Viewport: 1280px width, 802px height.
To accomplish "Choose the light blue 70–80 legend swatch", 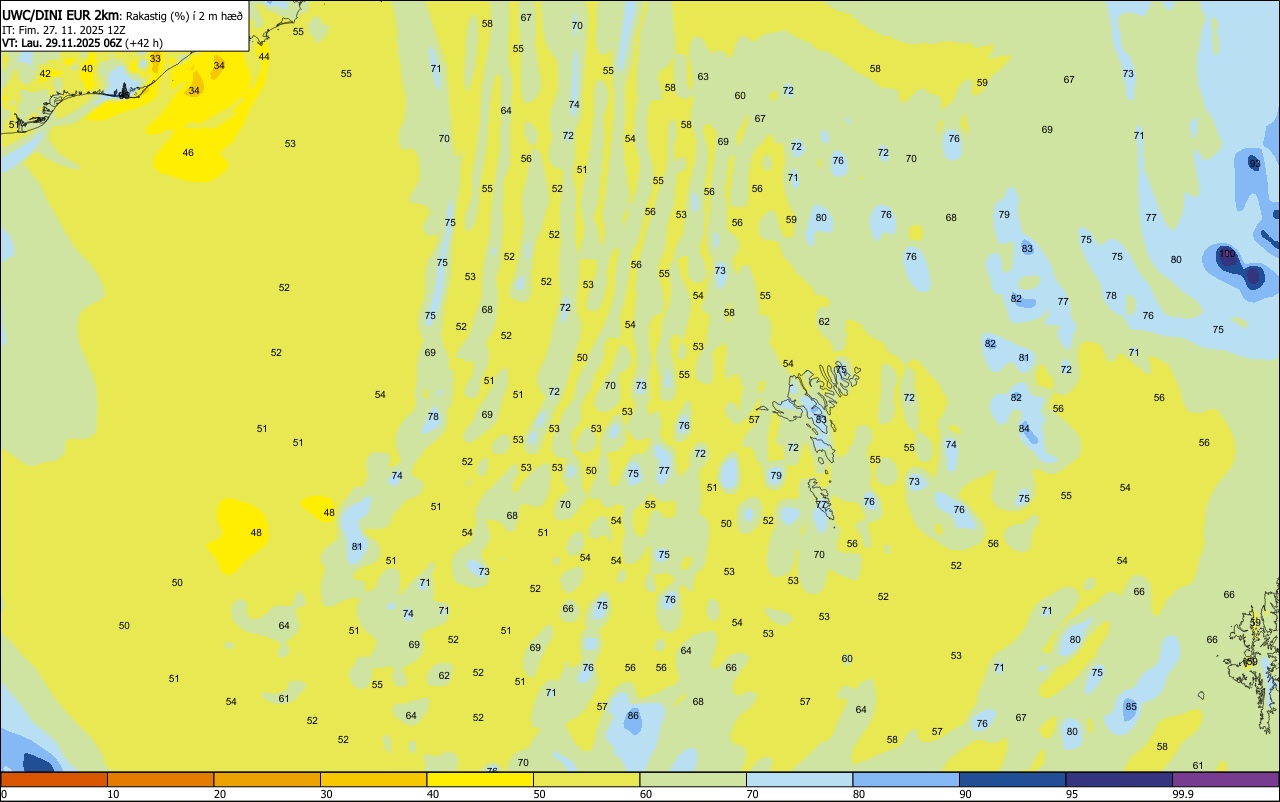I will (x=799, y=779).
